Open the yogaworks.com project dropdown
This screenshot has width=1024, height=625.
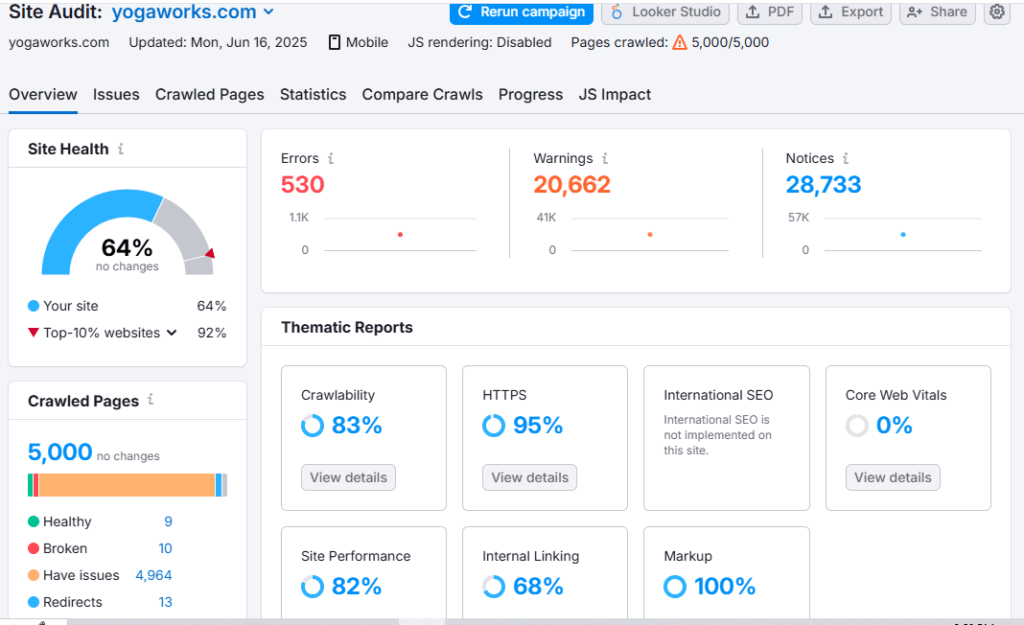point(193,12)
